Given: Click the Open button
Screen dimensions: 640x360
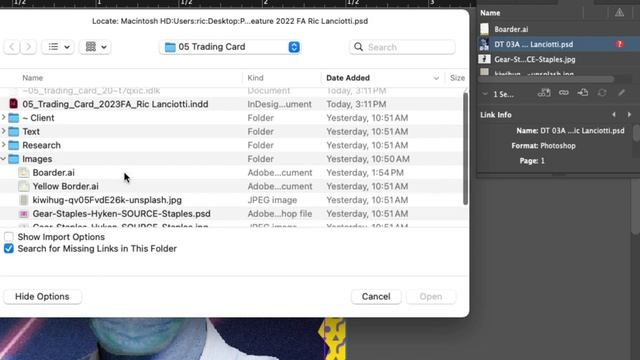Looking at the screenshot, I should tap(431, 296).
